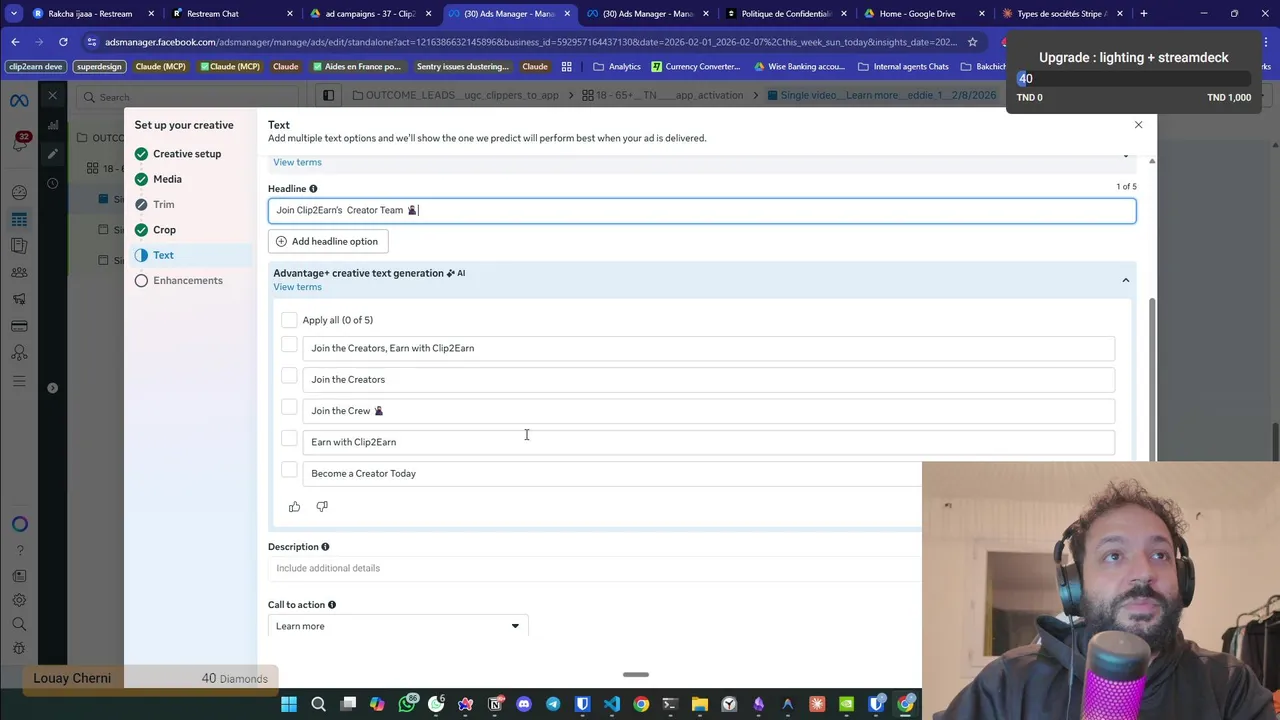Open All tools hamburger menu in sidebar
The image size is (1280, 720).
pos(19,381)
